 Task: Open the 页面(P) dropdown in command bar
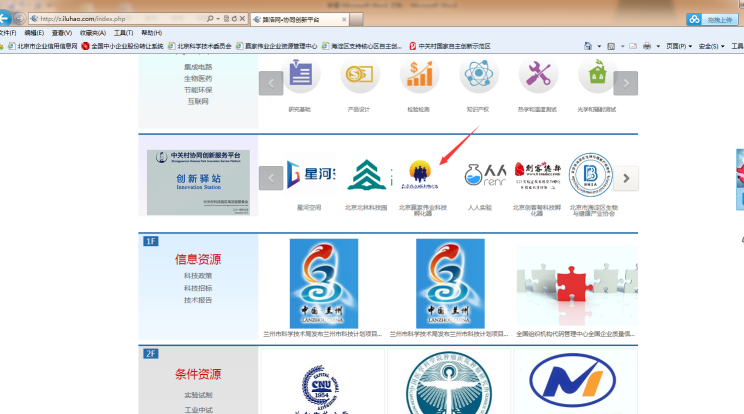click(679, 46)
